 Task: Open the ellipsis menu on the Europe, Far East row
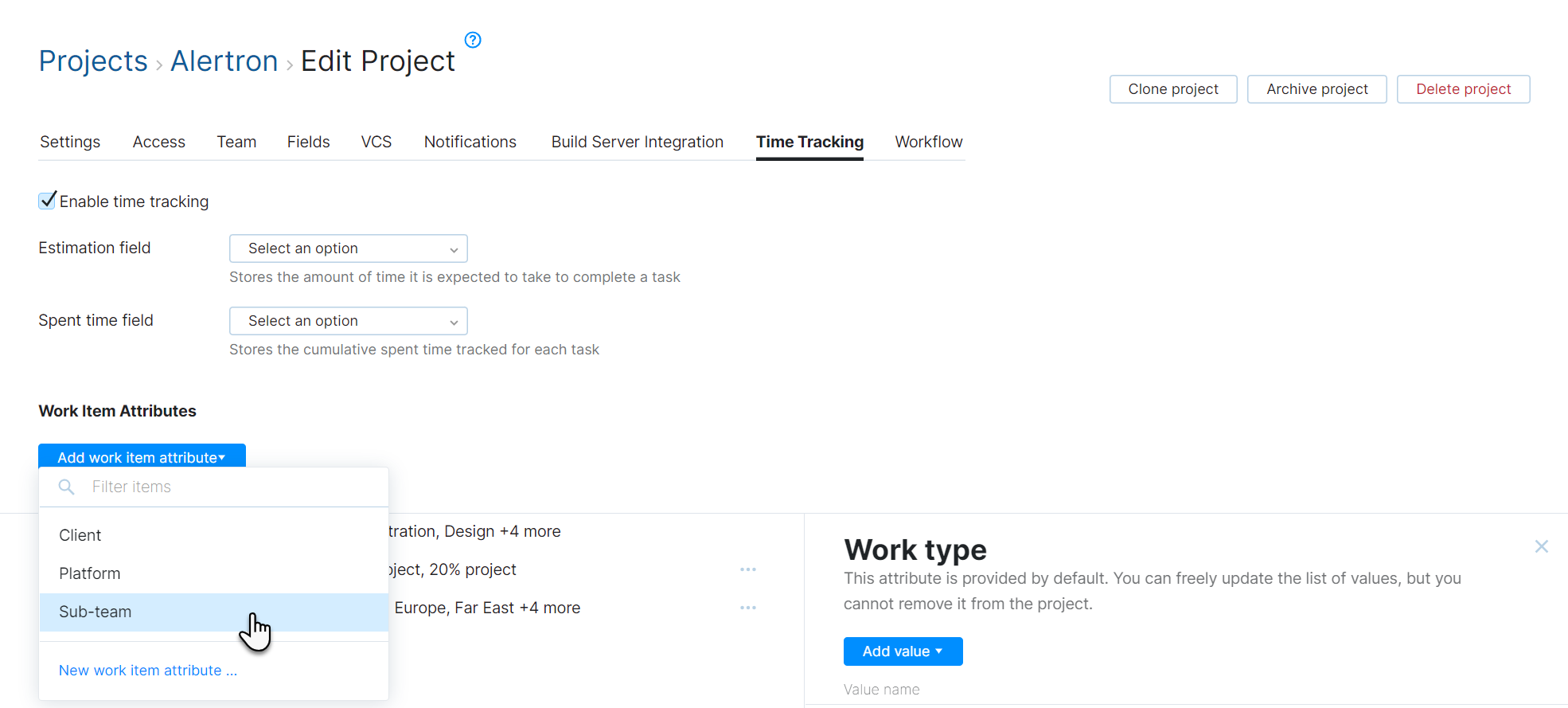point(747,607)
